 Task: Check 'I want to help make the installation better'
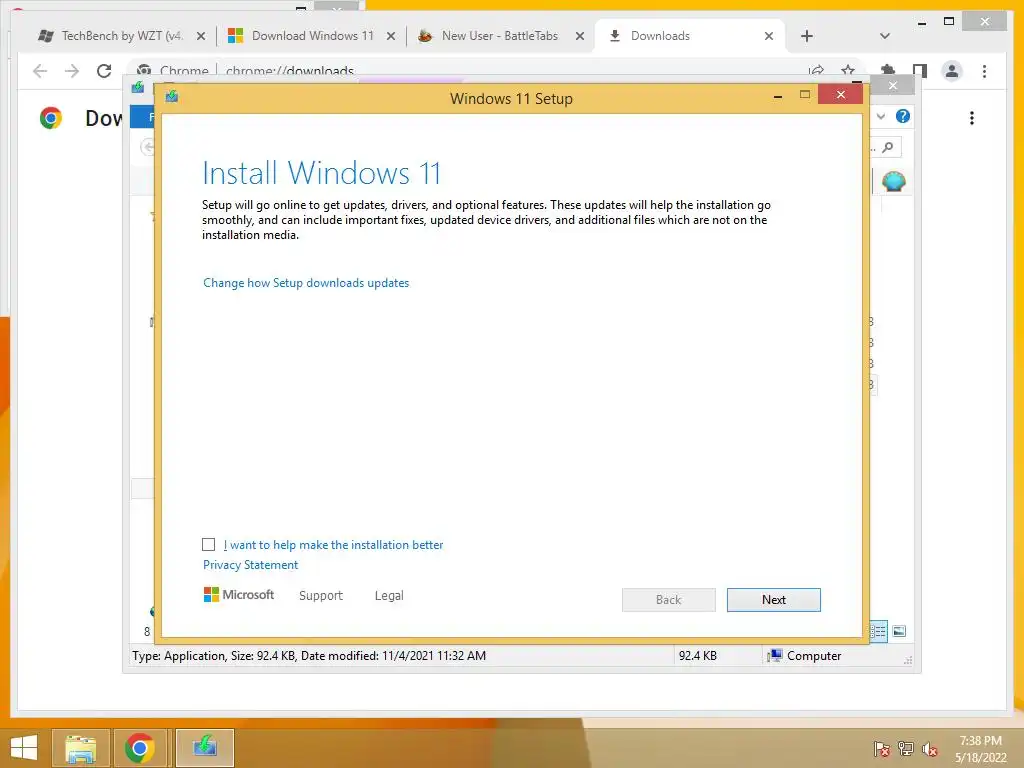pos(208,545)
